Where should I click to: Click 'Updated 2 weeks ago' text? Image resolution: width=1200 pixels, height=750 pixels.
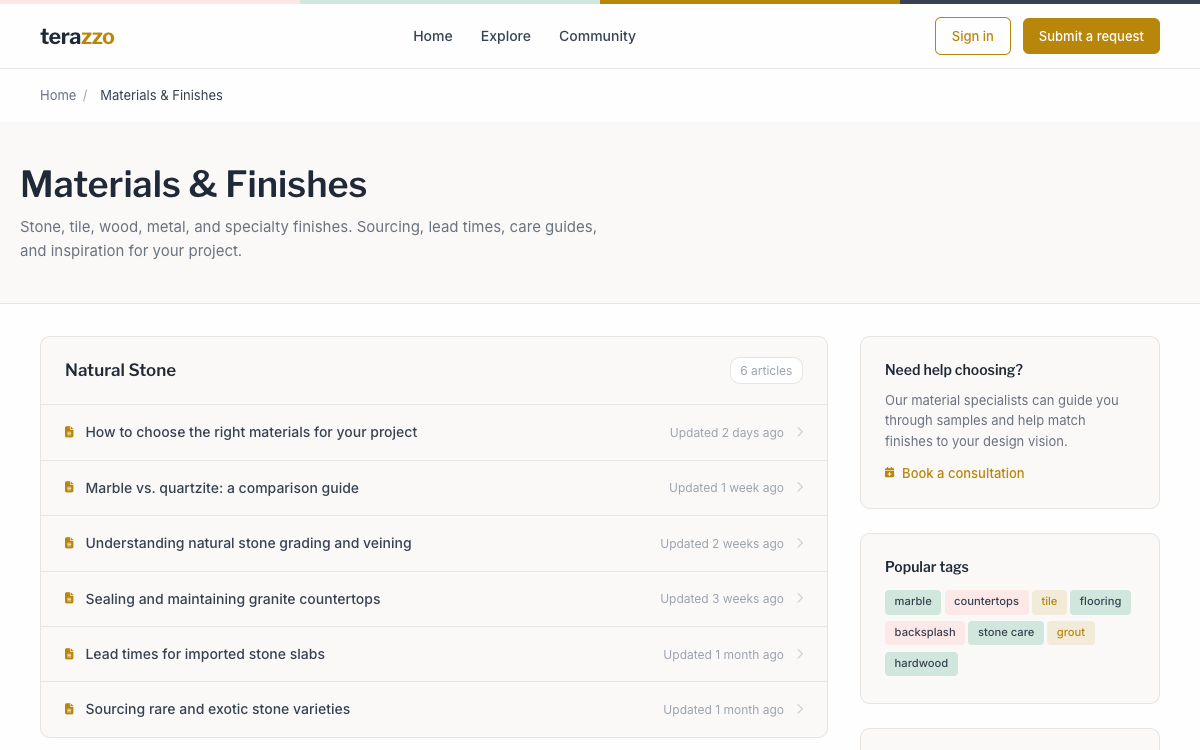722,544
